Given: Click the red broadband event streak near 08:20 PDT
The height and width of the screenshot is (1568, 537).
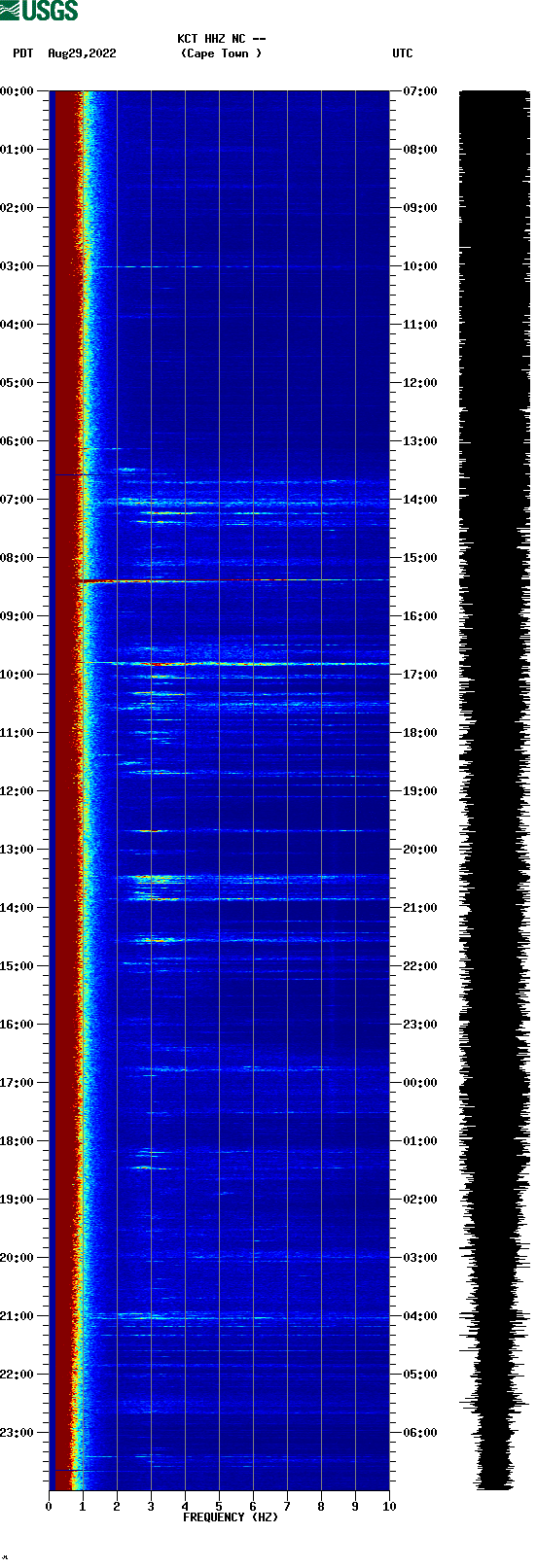Looking at the screenshot, I should click(233, 580).
